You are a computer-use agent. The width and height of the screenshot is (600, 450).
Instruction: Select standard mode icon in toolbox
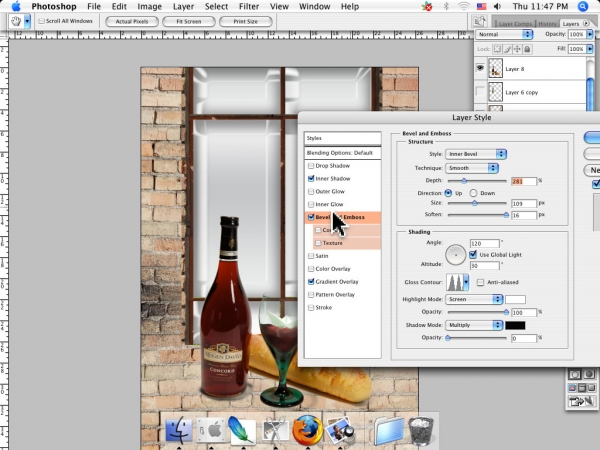coord(575,374)
